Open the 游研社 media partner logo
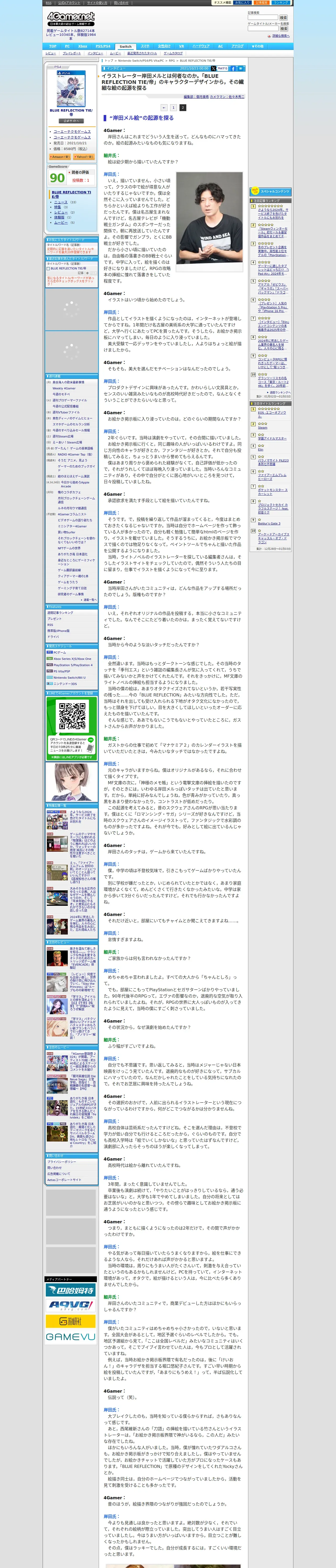This screenshot has width=336, height=1568. point(71,1322)
